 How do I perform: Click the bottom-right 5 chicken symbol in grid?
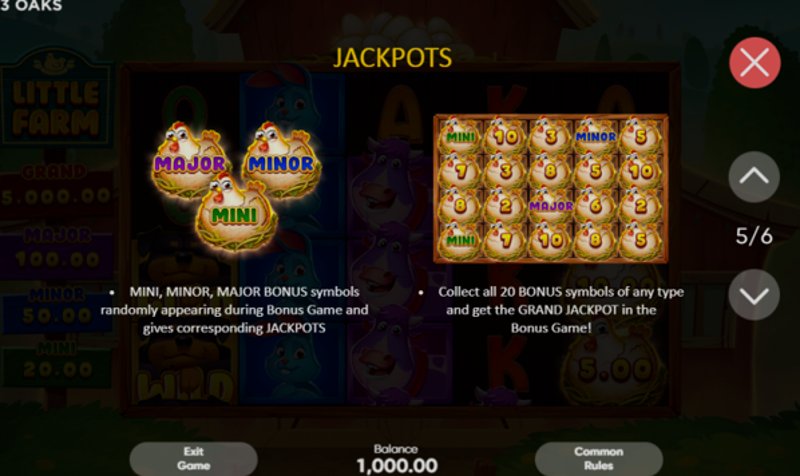[641, 239]
